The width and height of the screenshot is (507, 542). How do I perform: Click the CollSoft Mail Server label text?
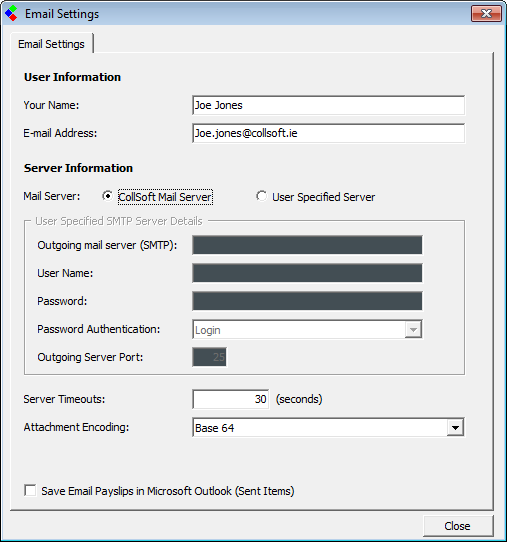tap(165, 197)
